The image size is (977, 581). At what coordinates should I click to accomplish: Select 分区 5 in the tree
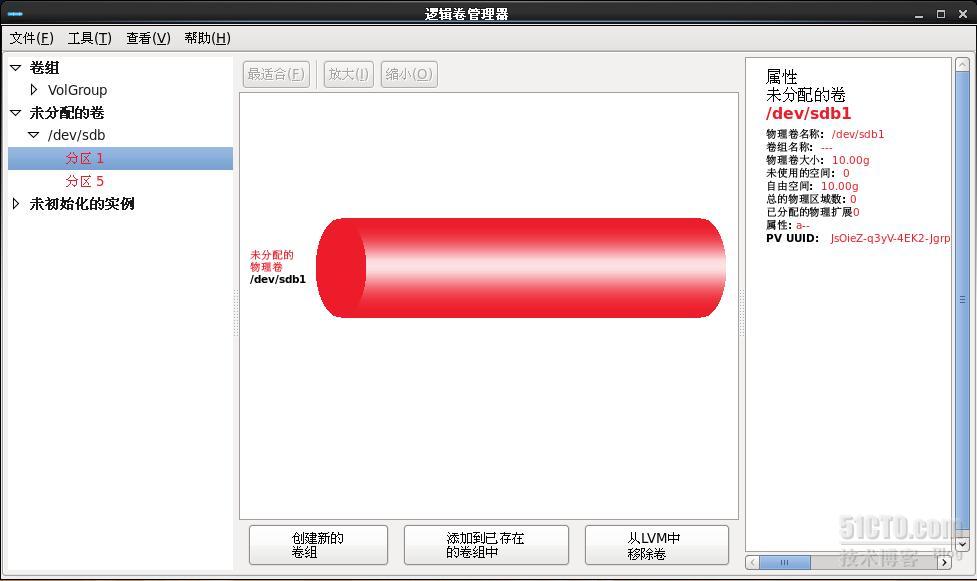point(84,181)
